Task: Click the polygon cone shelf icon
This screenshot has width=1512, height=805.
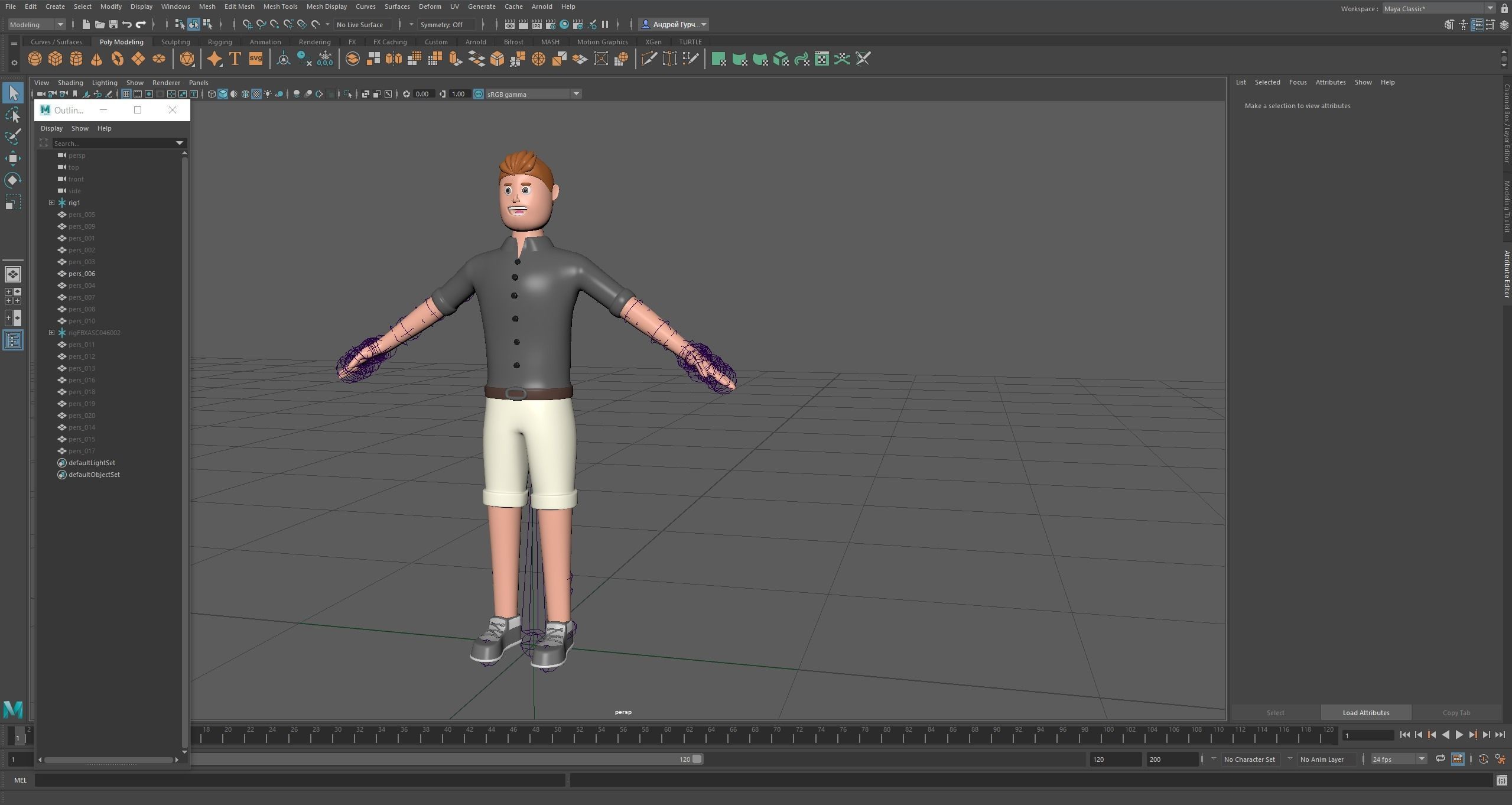Action: coord(96,59)
